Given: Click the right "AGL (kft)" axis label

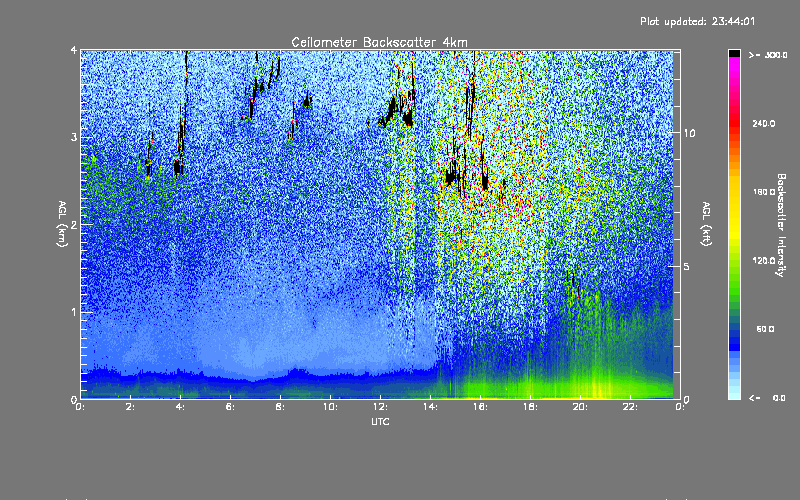Looking at the screenshot, I should [x=707, y=223].
